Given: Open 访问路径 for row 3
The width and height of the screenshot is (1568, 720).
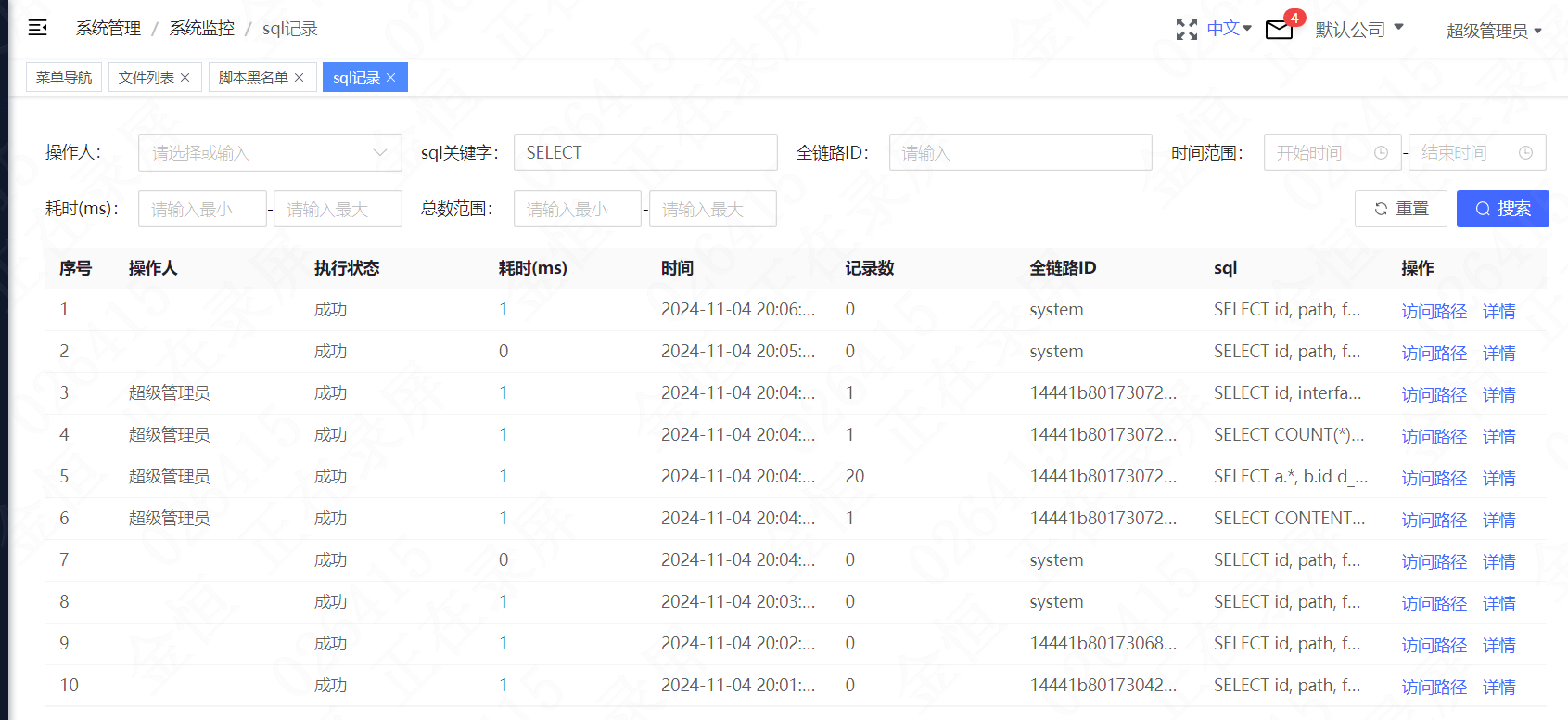Looking at the screenshot, I should [1434, 395].
